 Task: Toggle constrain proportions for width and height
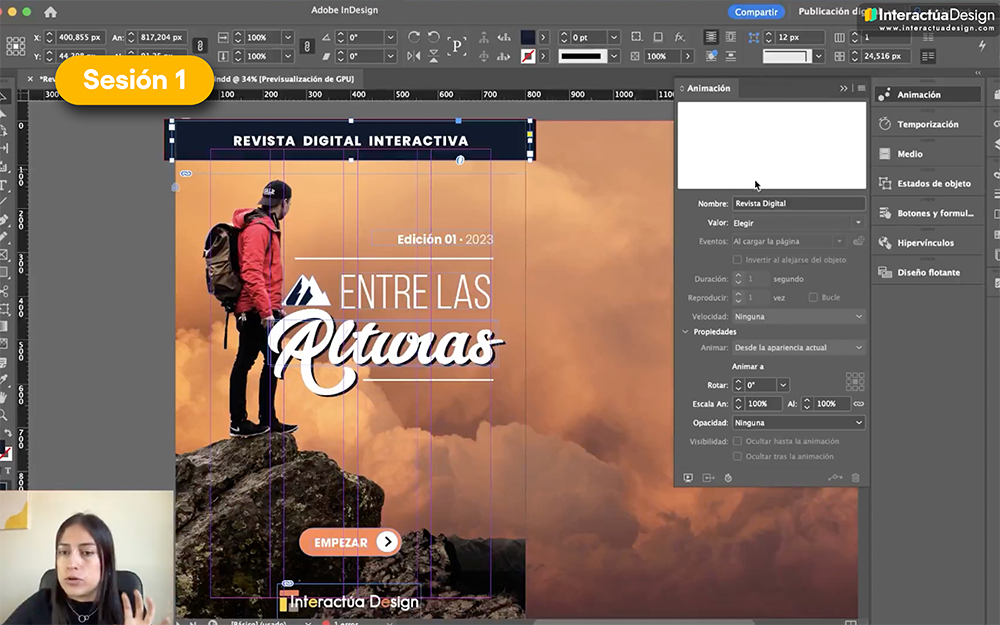pyautogui.click(x=200, y=46)
